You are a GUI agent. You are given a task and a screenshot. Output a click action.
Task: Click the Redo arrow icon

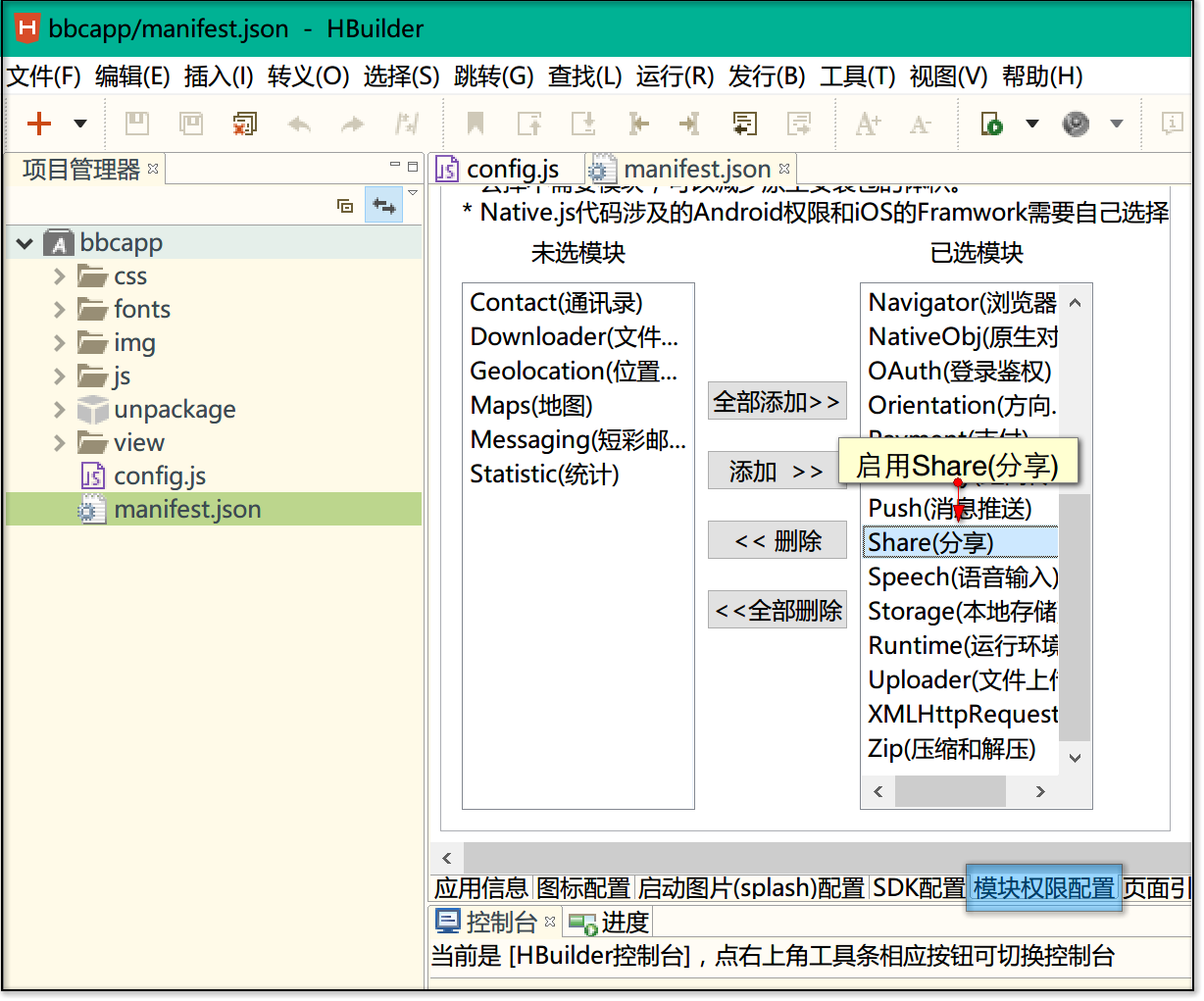click(352, 124)
